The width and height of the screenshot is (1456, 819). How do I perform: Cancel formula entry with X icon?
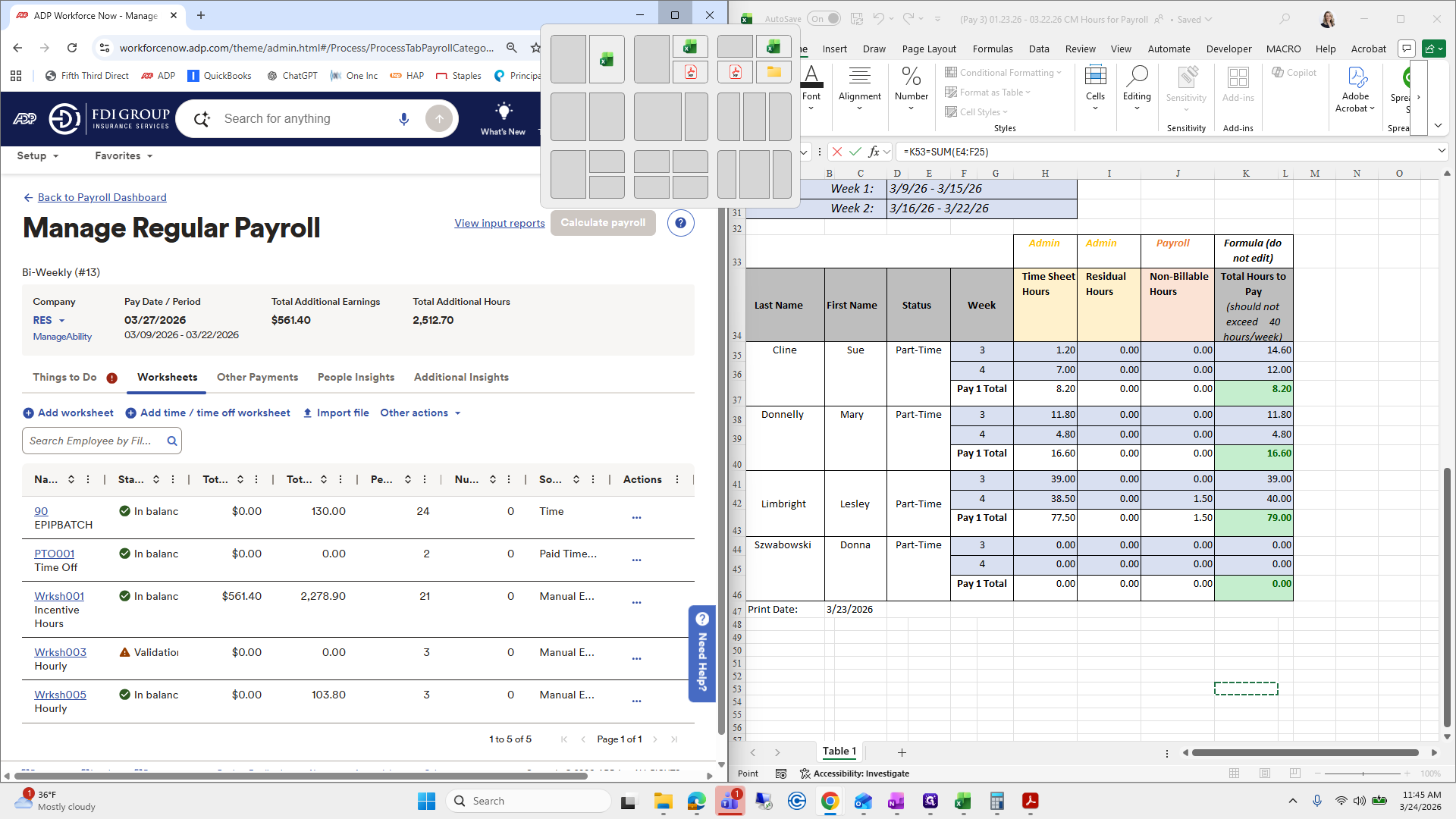click(837, 152)
